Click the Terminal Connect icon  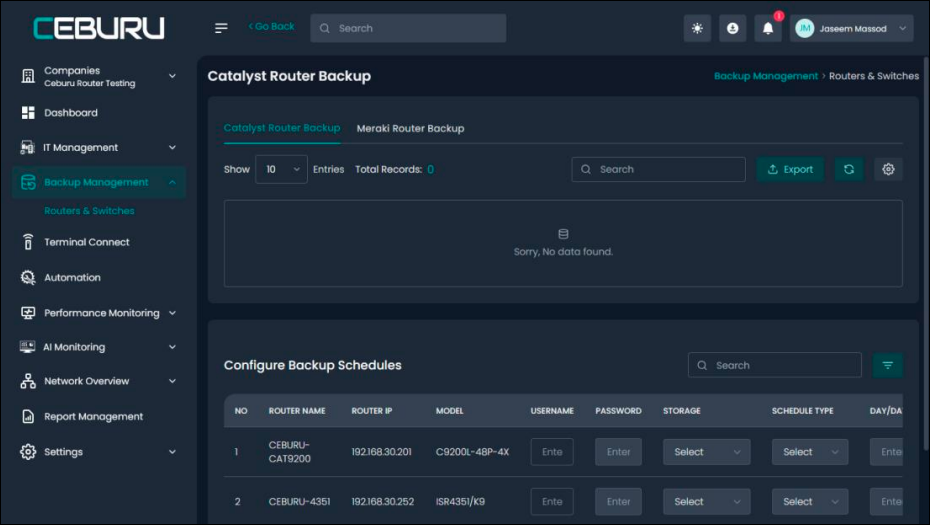tap(28, 242)
